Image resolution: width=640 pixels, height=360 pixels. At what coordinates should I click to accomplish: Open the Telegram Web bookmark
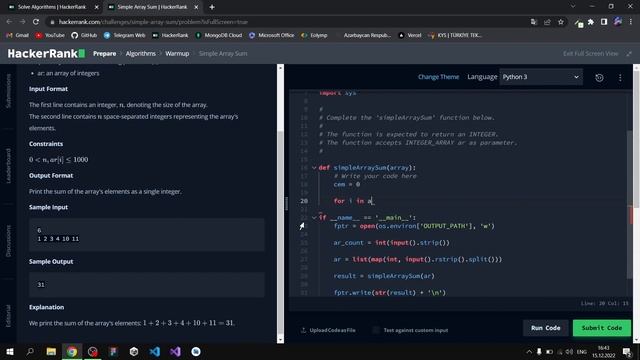click(x=124, y=36)
